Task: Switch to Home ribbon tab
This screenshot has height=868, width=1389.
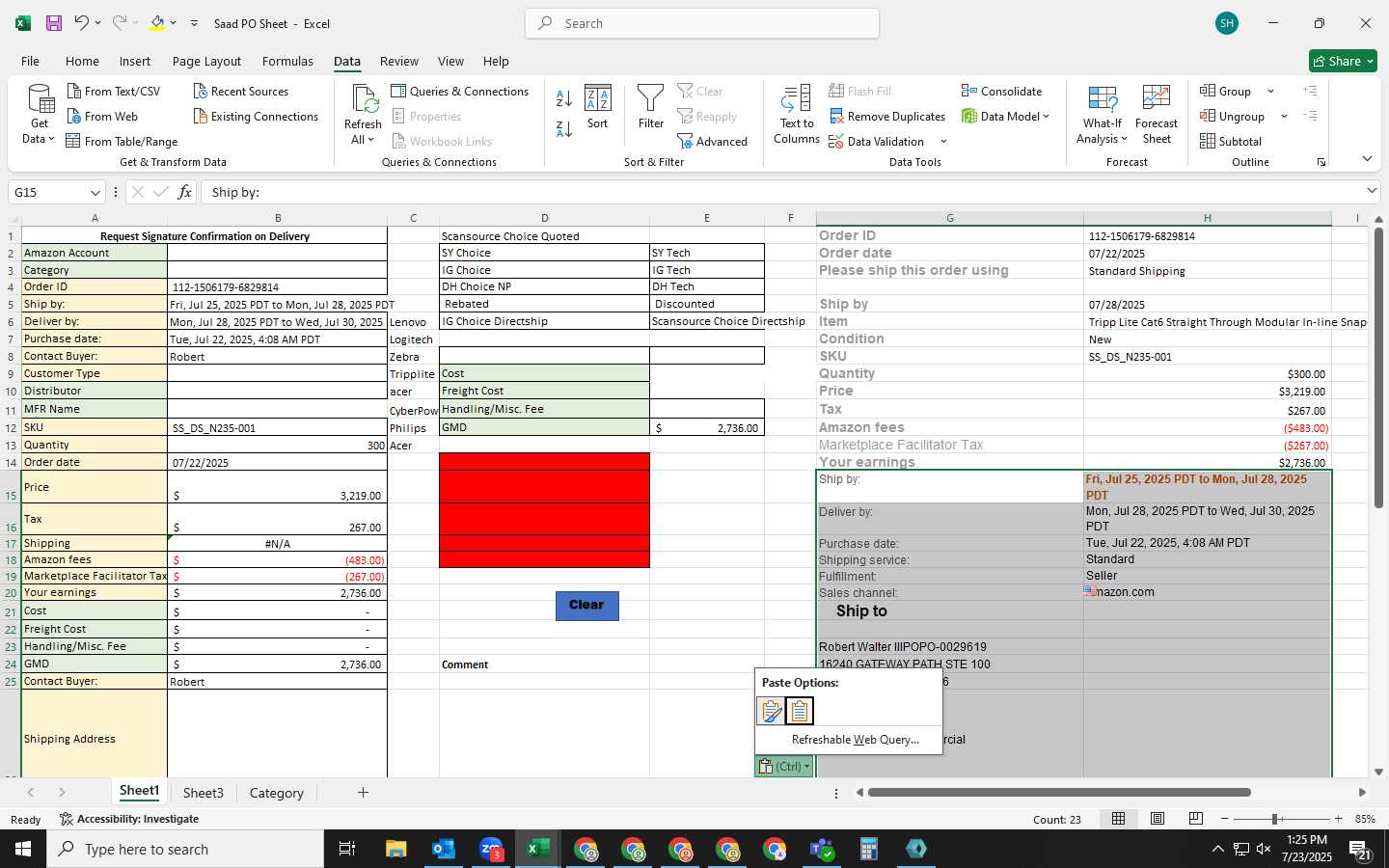Action: (x=82, y=61)
